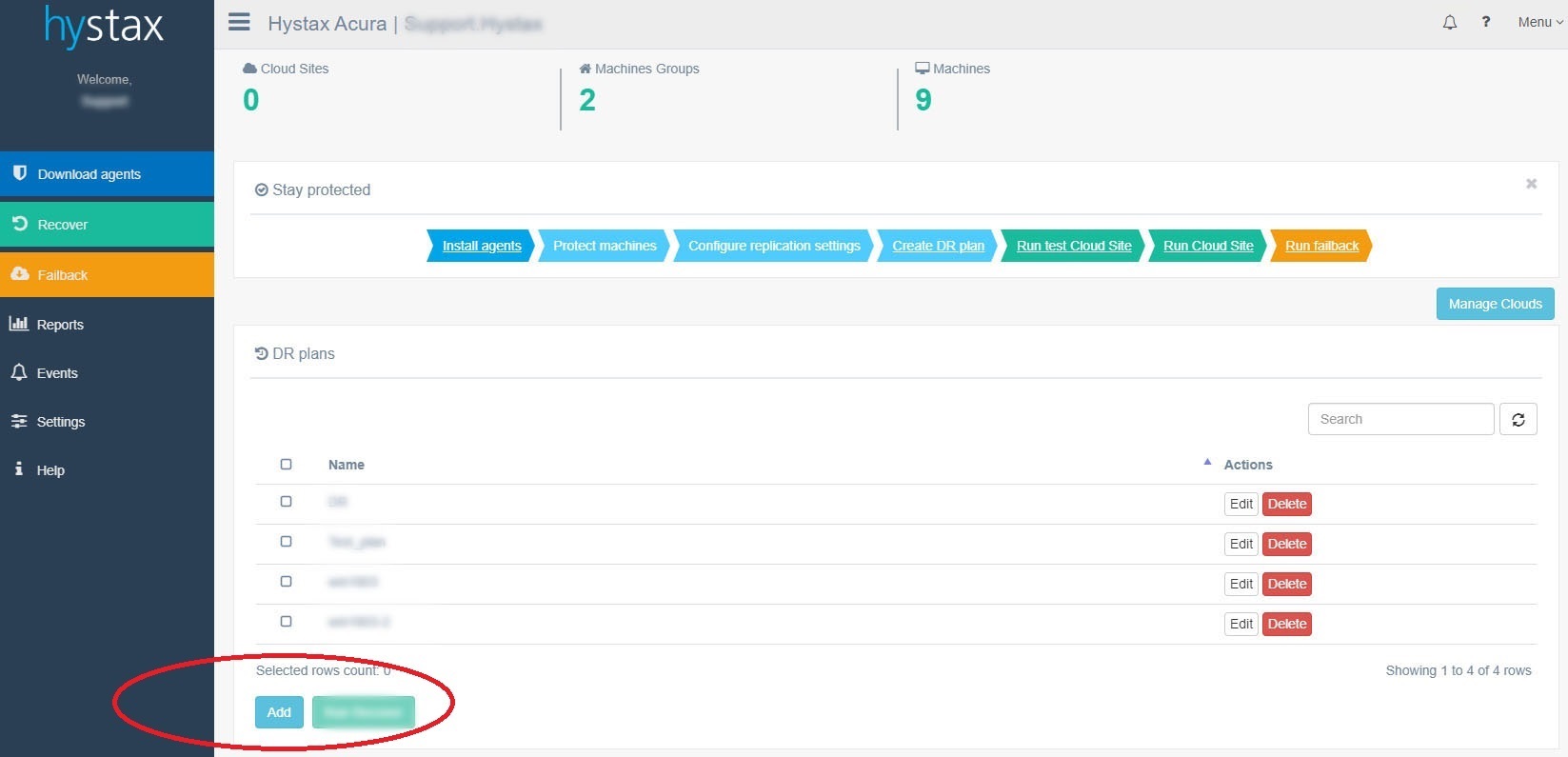Click the Reports bar chart icon
The height and width of the screenshot is (757, 1568).
coord(19,324)
